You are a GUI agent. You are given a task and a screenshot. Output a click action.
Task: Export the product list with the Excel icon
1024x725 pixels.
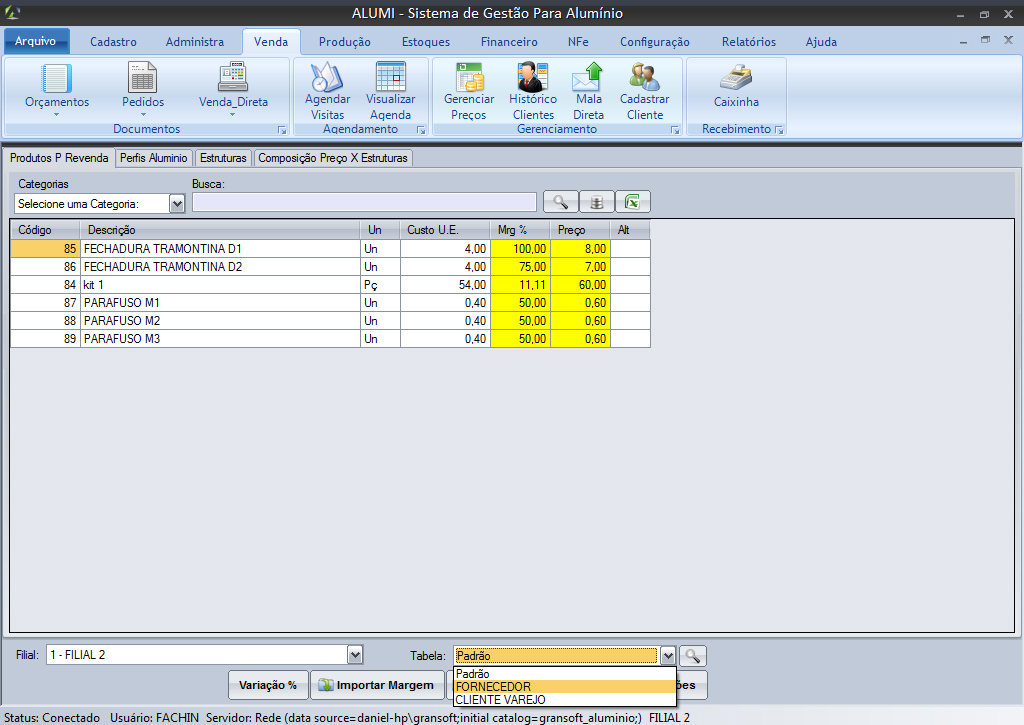pyautogui.click(x=632, y=202)
